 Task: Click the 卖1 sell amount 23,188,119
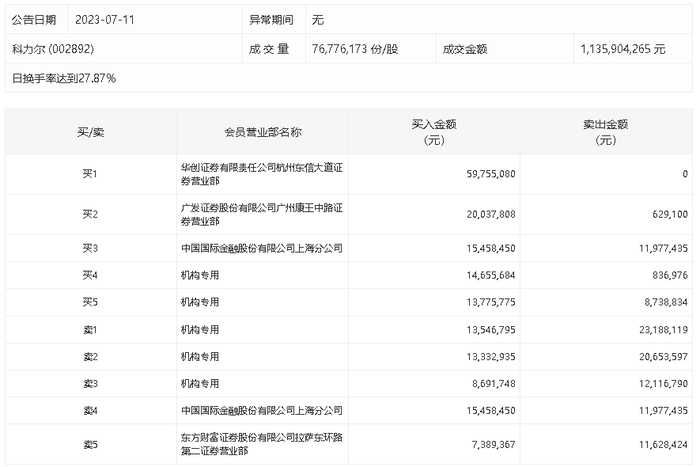pyautogui.click(x=663, y=330)
